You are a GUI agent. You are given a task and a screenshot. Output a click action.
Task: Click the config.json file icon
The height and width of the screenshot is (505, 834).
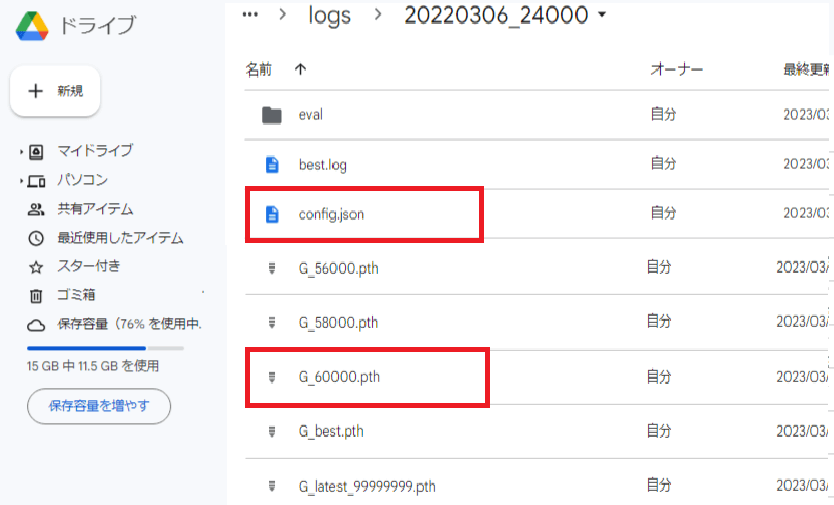271,214
